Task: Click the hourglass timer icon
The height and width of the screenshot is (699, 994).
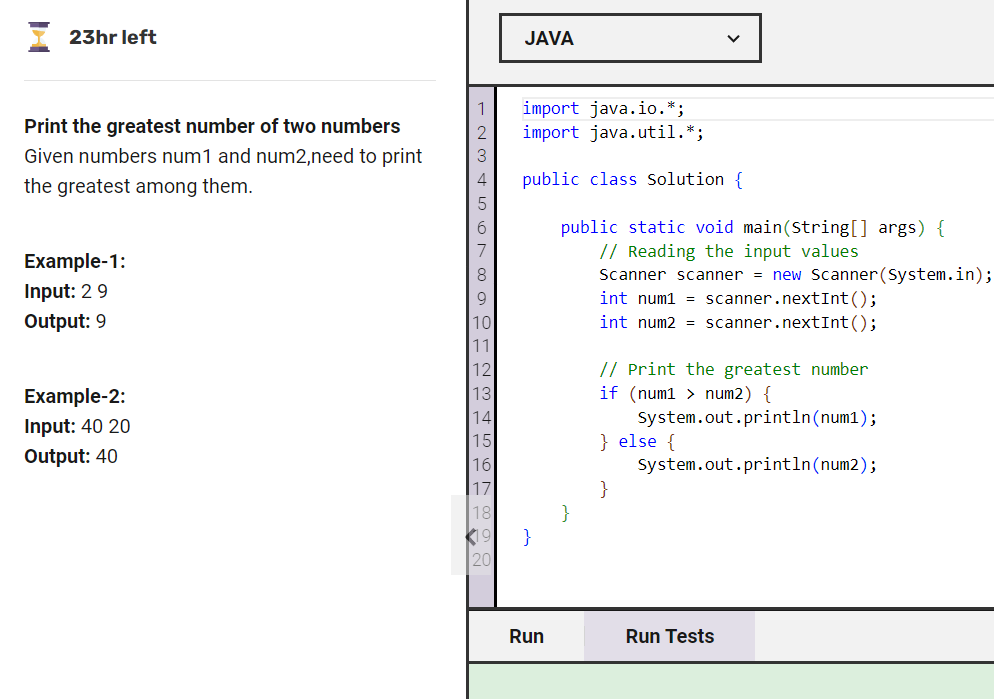Action: tap(39, 36)
